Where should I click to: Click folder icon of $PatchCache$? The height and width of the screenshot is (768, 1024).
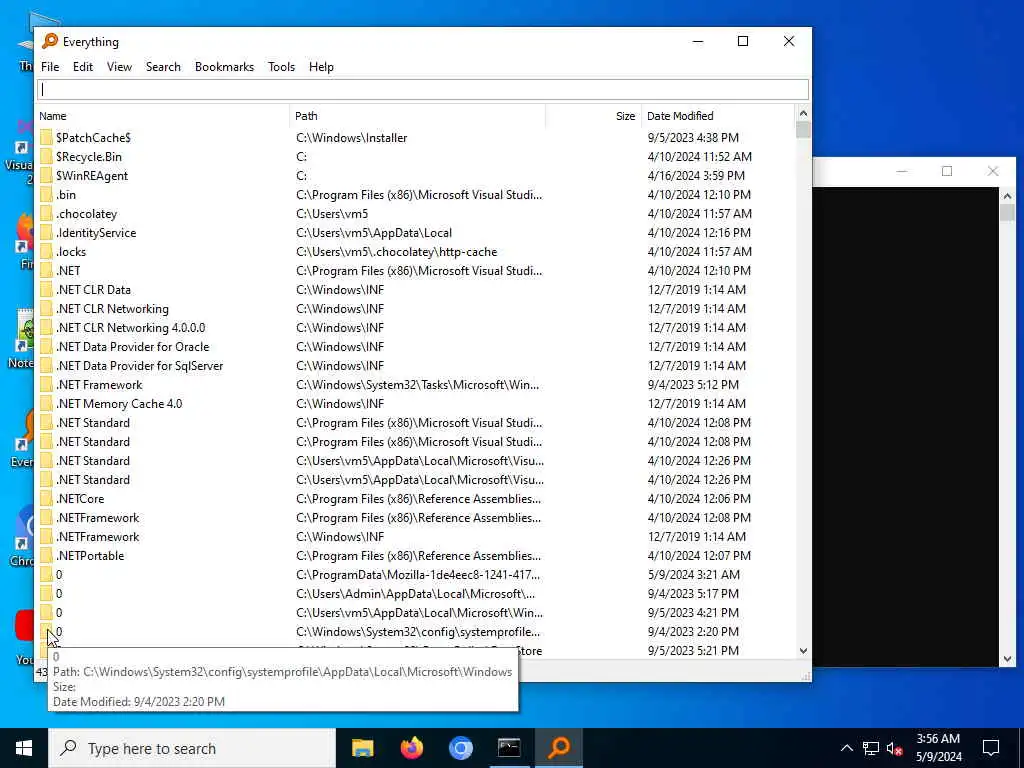[46, 138]
